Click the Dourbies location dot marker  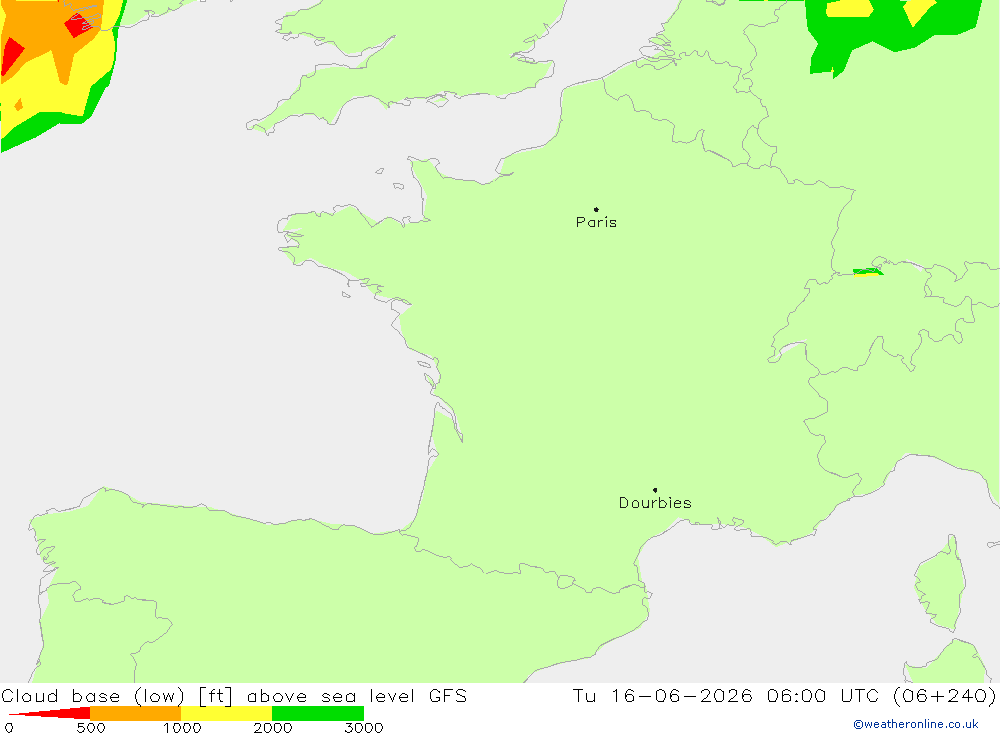point(655,490)
